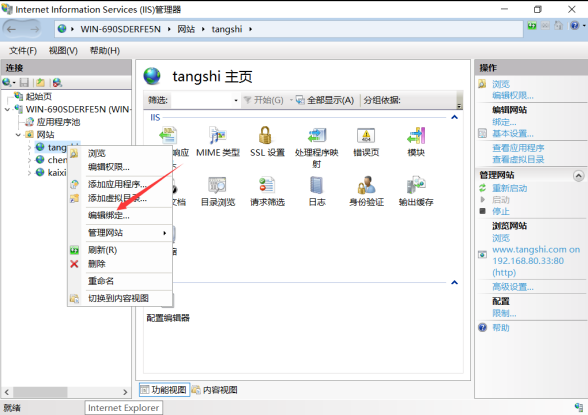This screenshot has width=588, height=415.
Task: Click the 重新启动 link in actions pane
Action: pyautogui.click(x=509, y=188)
